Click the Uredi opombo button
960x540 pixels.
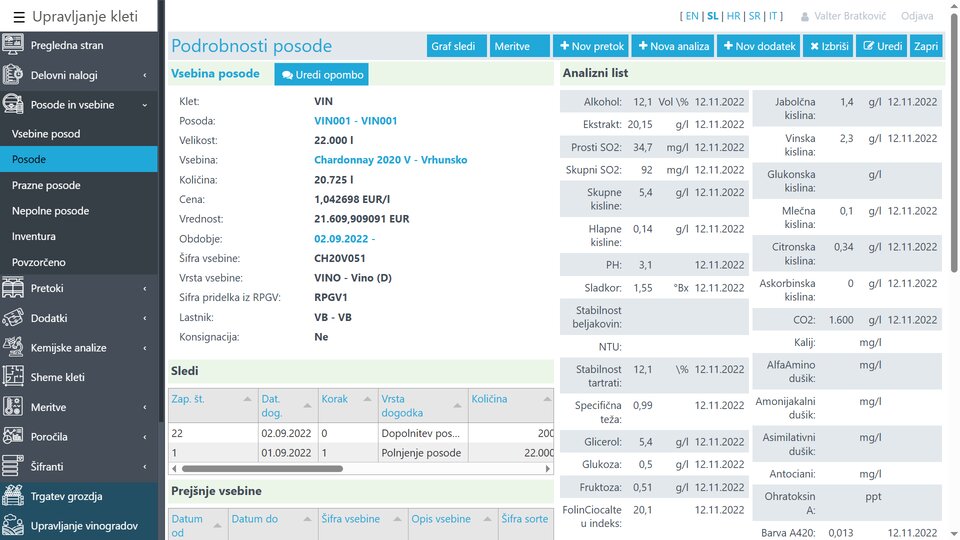320,74
